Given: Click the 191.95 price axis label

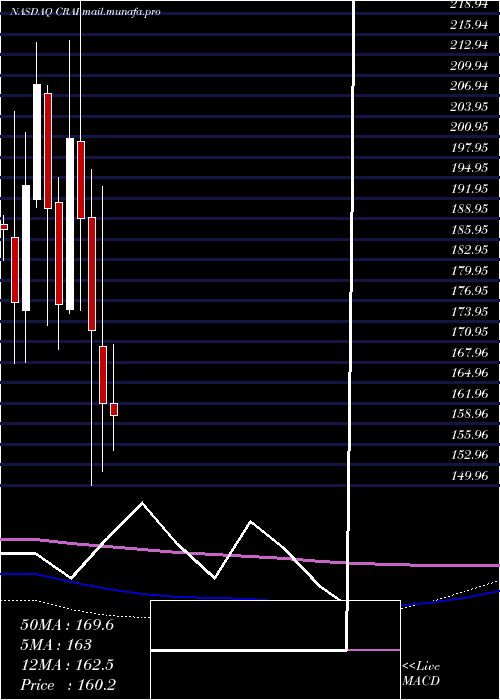Looking at the screenshot, I should (x=469, y=188).
